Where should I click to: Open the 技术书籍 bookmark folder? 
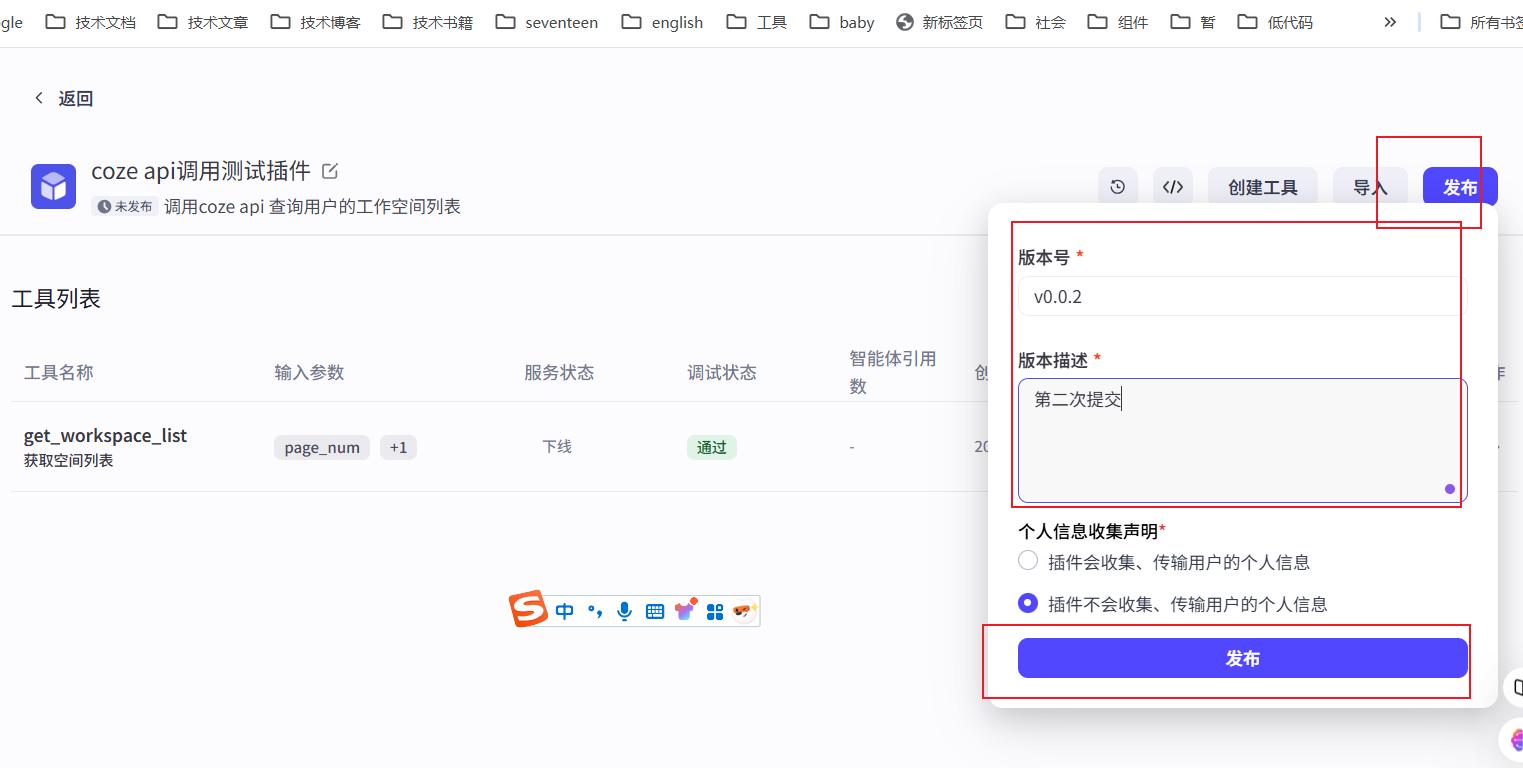click(428, 22)
